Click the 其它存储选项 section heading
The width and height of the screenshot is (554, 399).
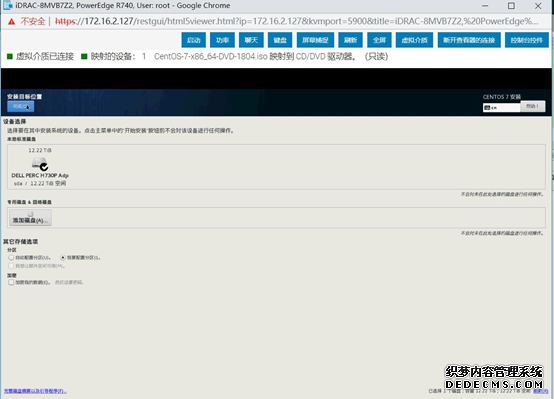point(20,241)
